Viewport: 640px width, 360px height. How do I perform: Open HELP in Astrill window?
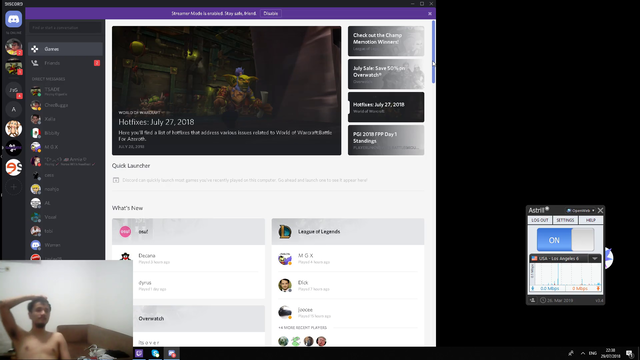(x=591, y=220)
